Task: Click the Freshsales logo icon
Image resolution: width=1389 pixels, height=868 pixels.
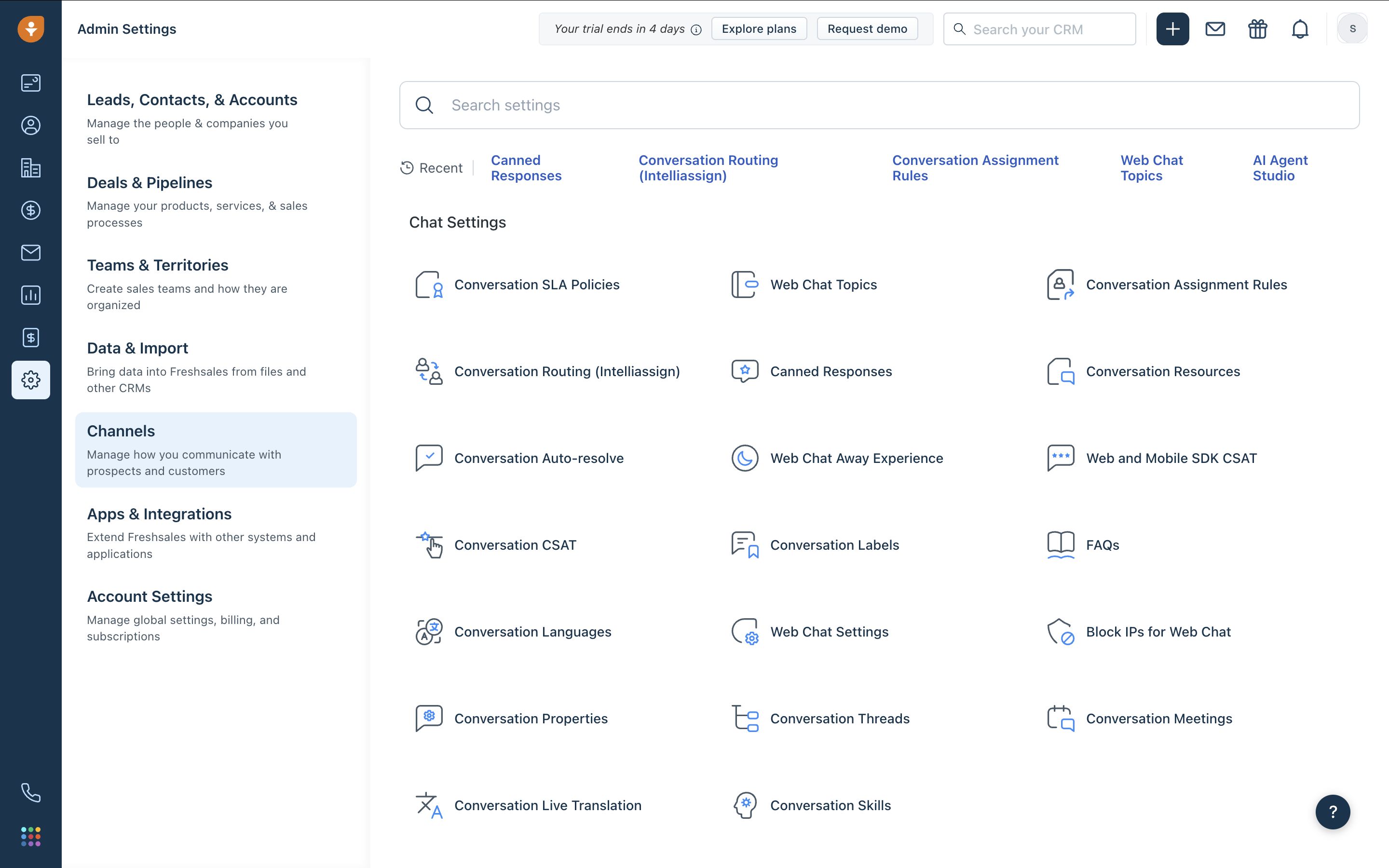Action: pyautogui.click(x=31, y=29)
